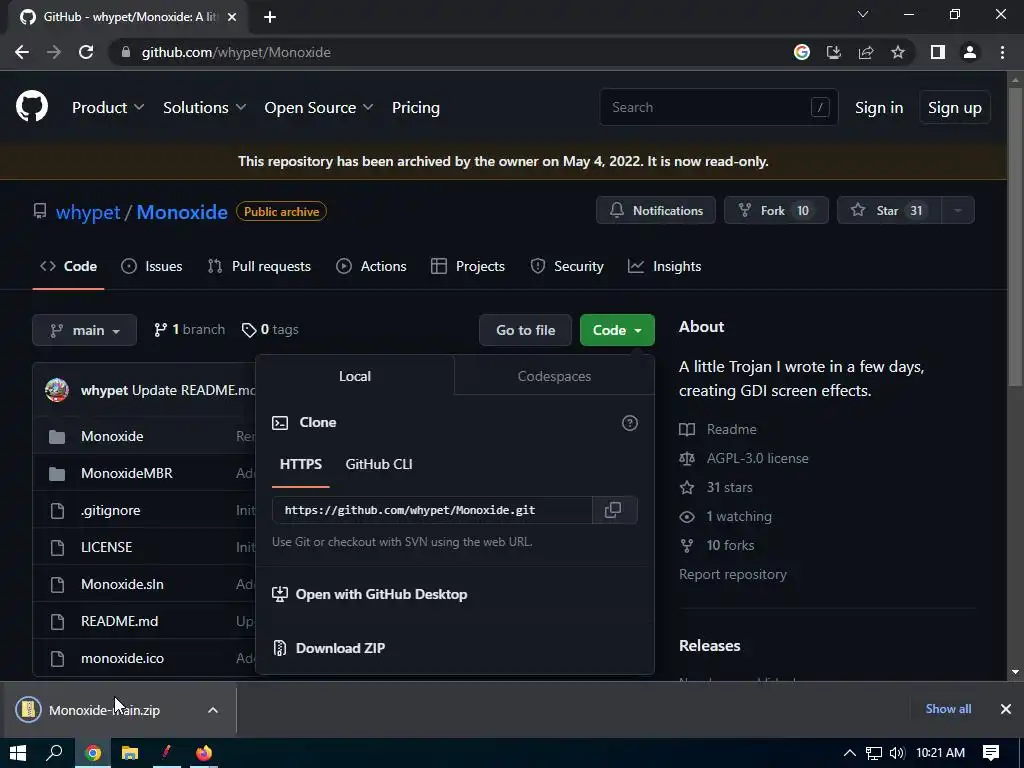Open the Projects tab
This screenshot has height=768, width=1024.
click(468, 266)
